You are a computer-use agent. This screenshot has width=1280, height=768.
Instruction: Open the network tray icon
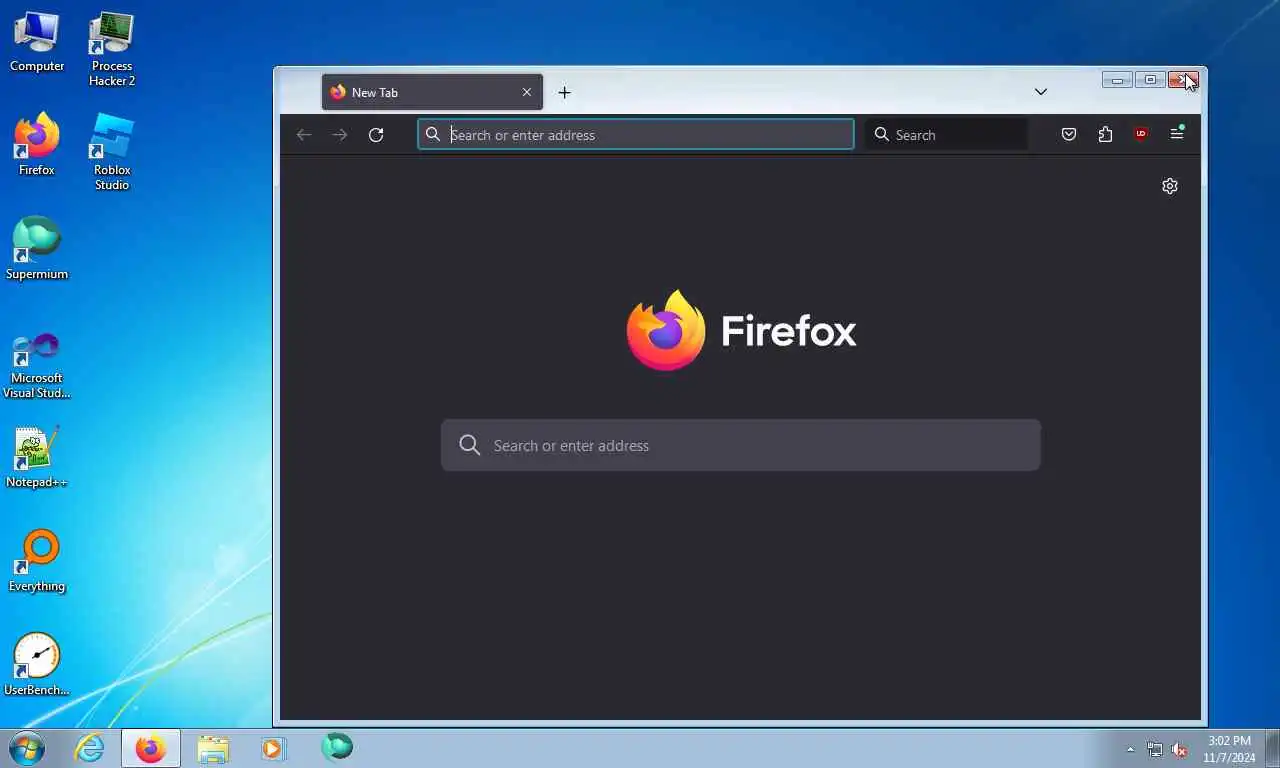pos(1155,749)
